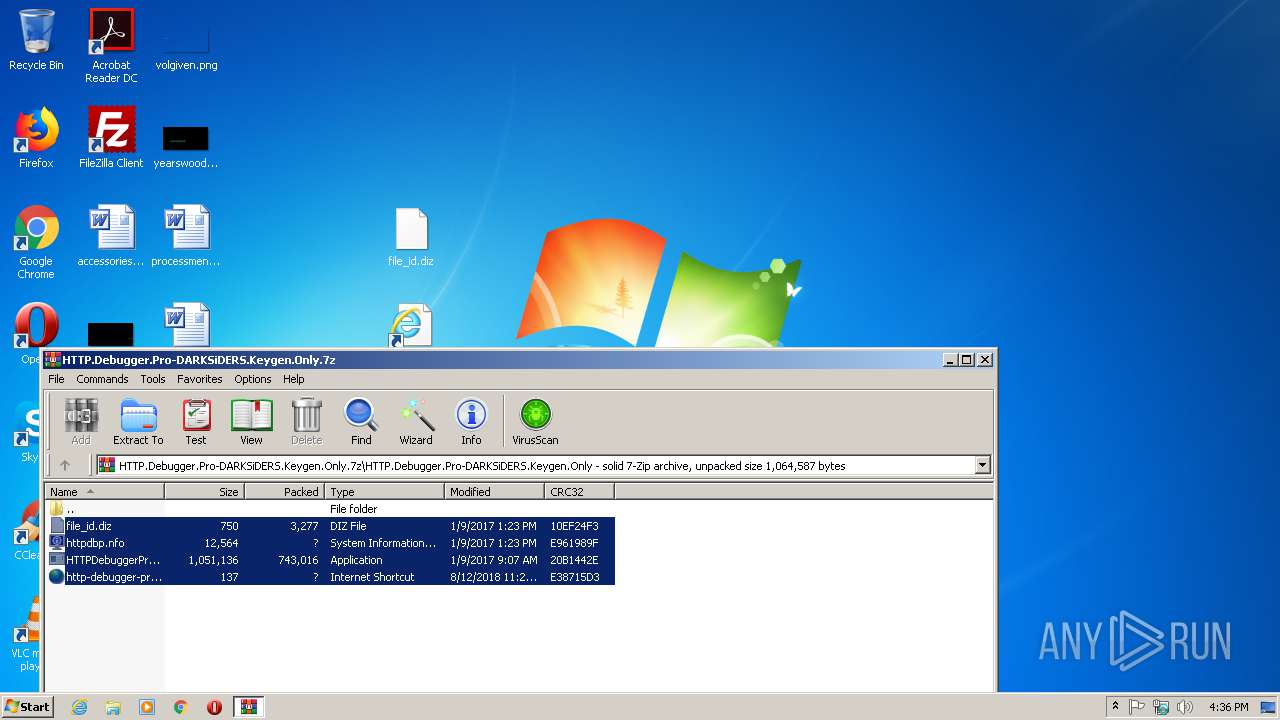Show hidden tray icons arrow

tap(1115, 706)
